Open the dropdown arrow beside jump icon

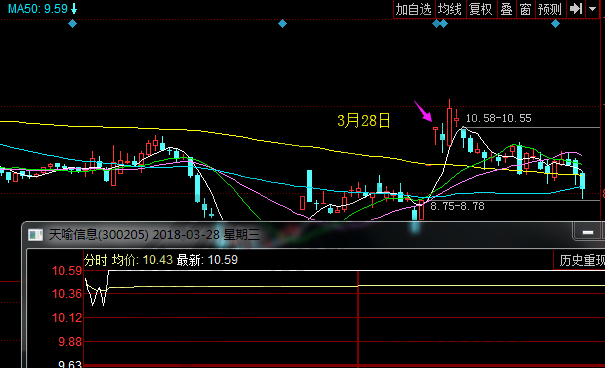pos(593,9)
